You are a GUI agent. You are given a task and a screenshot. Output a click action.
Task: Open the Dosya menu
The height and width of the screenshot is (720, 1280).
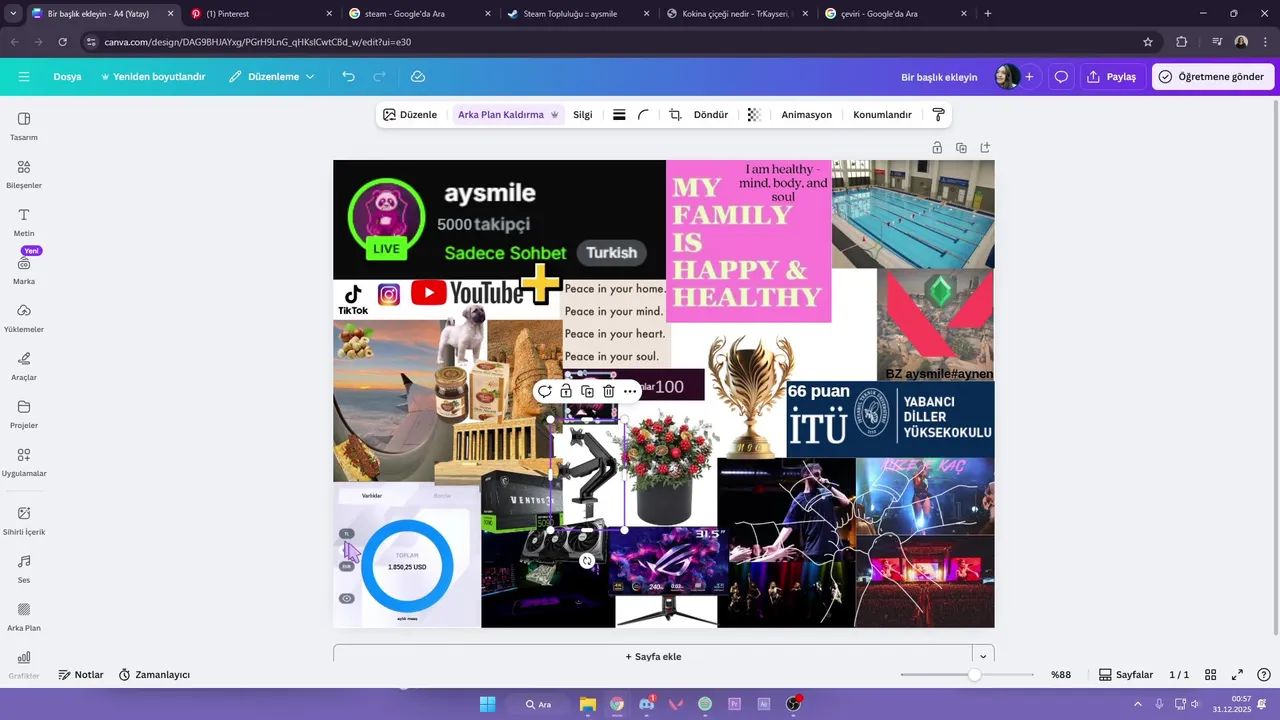67,77
